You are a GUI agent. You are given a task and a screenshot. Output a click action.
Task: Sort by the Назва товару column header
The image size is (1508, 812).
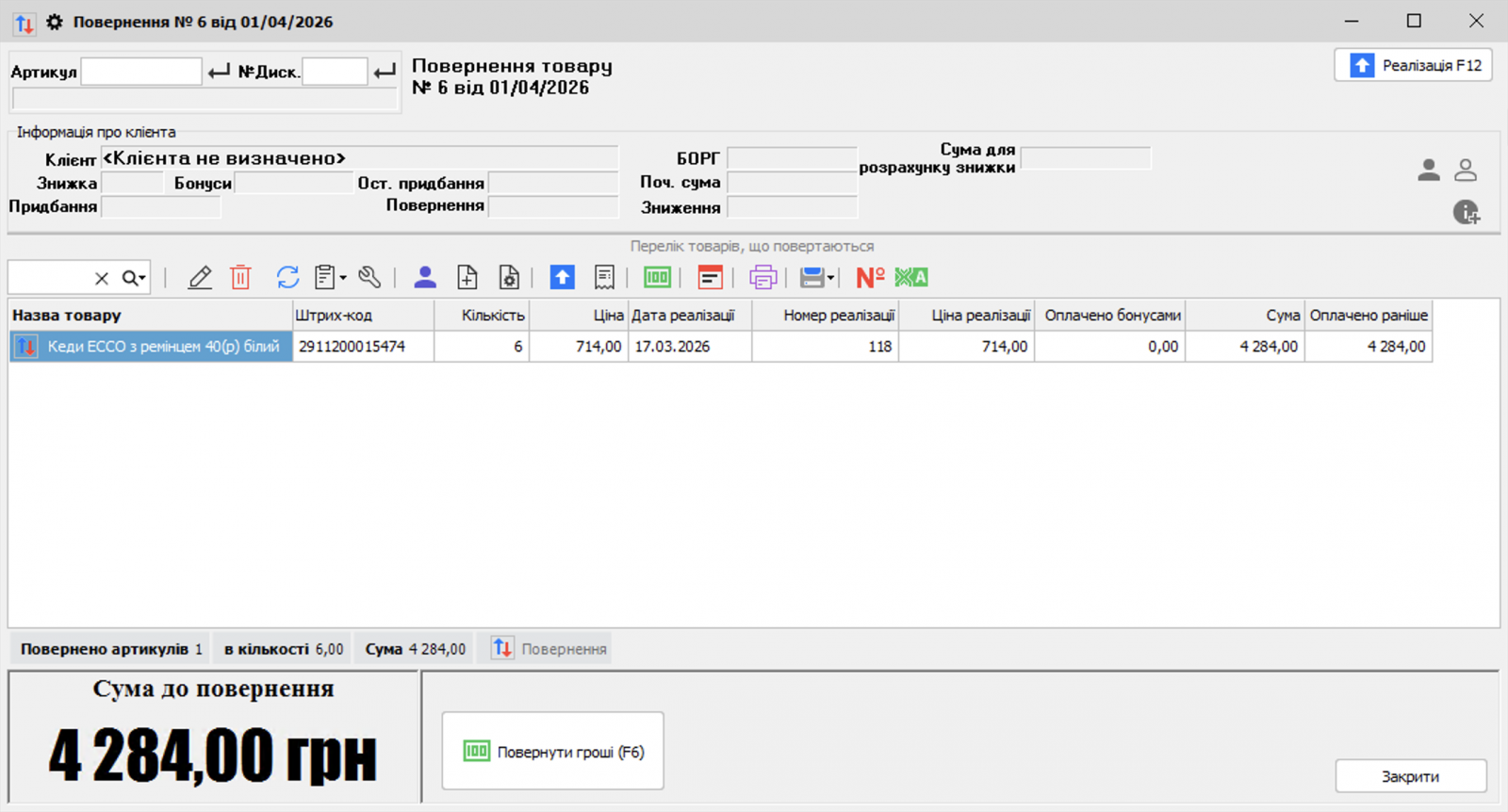151,316
